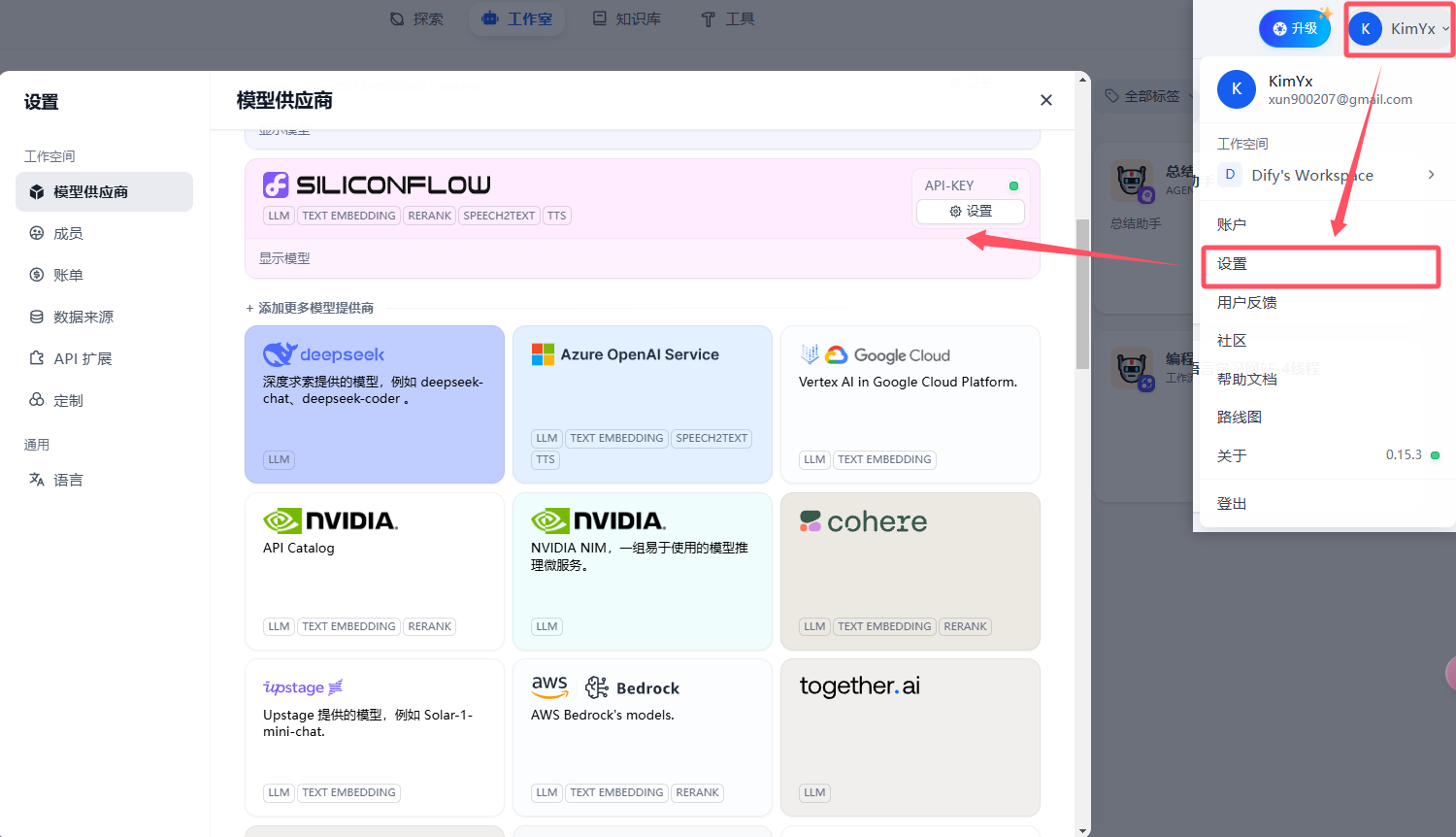Click the Billing coin icon

(x=37, y=275)
